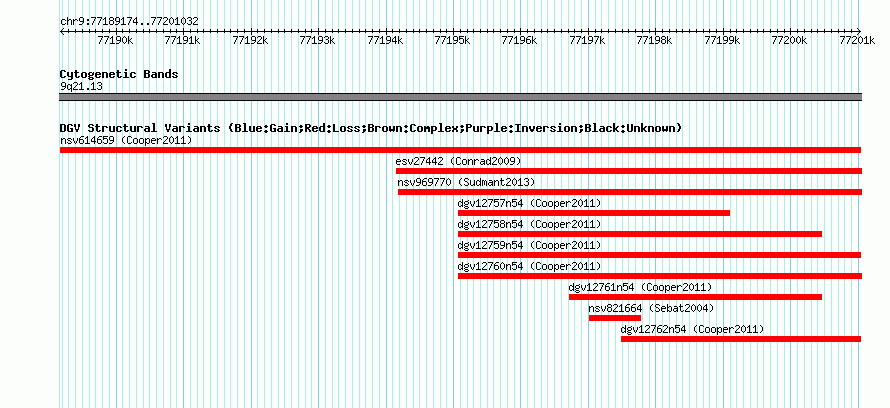Click the chr9:77189174..77201032 region label
The height and width of the screenshot is (408, 890).
coord(129,22)
